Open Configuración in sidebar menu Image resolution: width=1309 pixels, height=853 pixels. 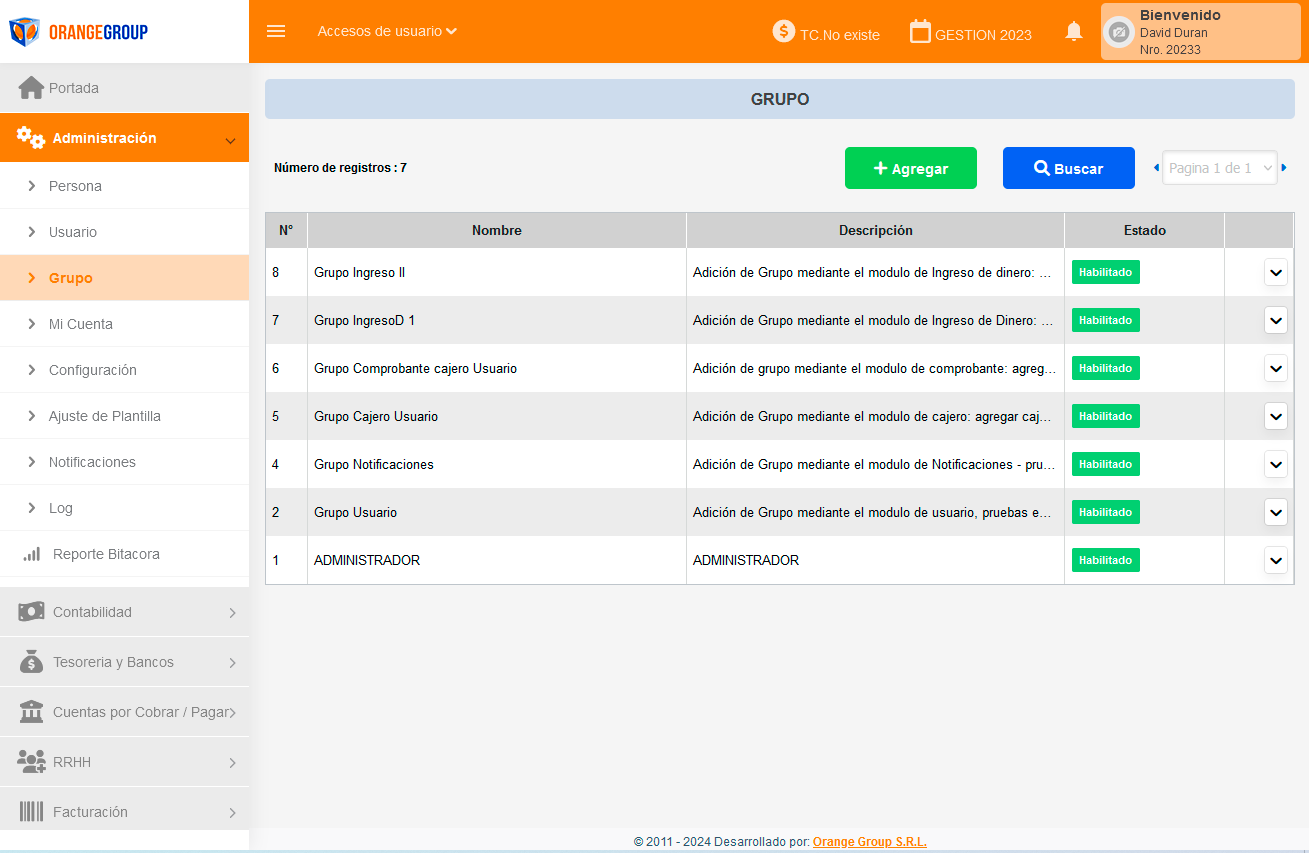click(92, 370)
